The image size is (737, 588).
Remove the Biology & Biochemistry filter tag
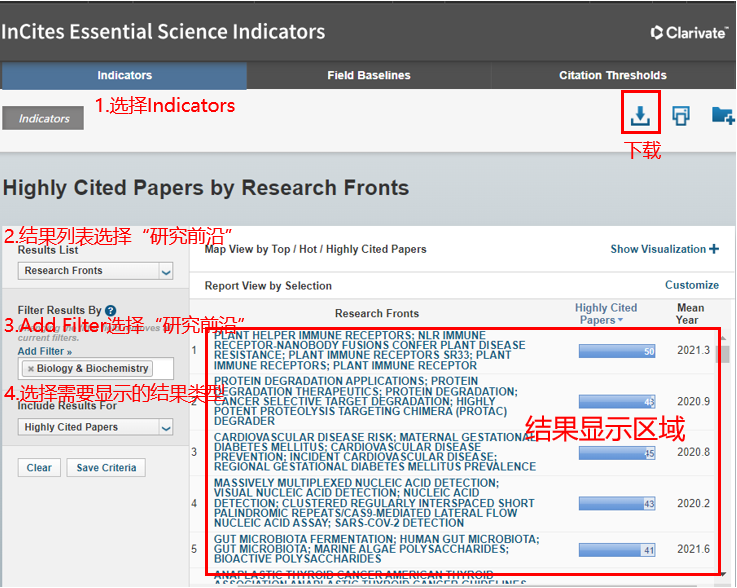click(x=31, y=368)
